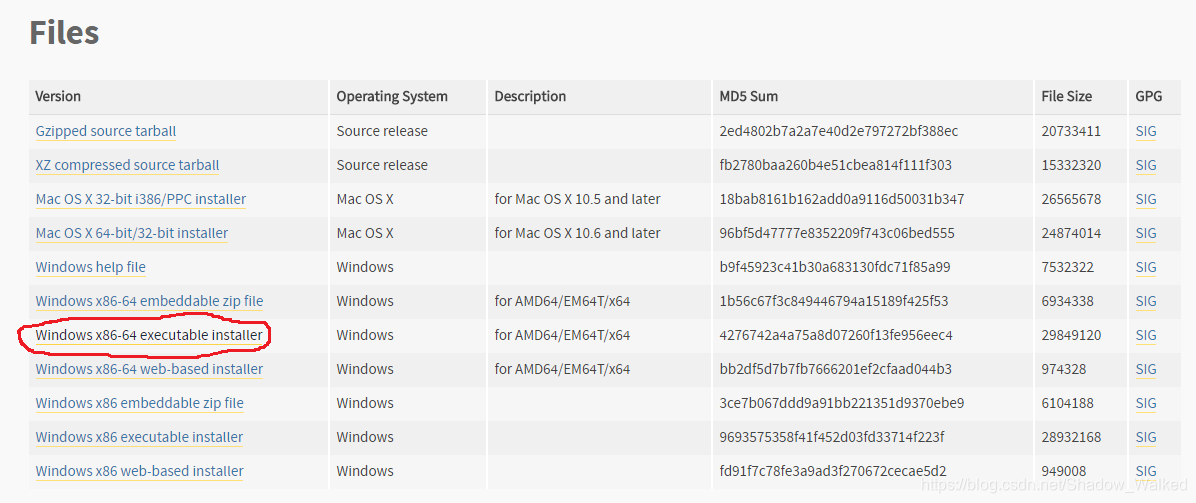
Task: Click 'for Mac OS X 10.6 and later' description
Action: pyautogui.click(x=577, y=233)
